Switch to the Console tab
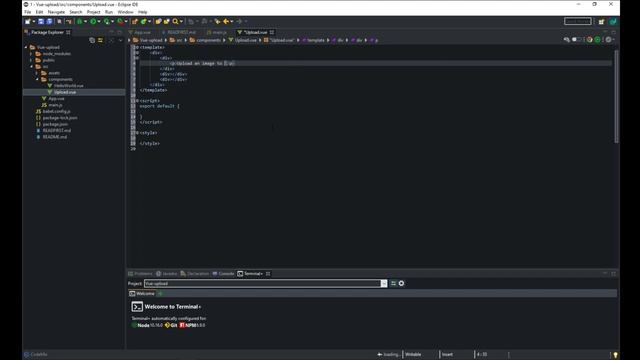 click(223, 273)
